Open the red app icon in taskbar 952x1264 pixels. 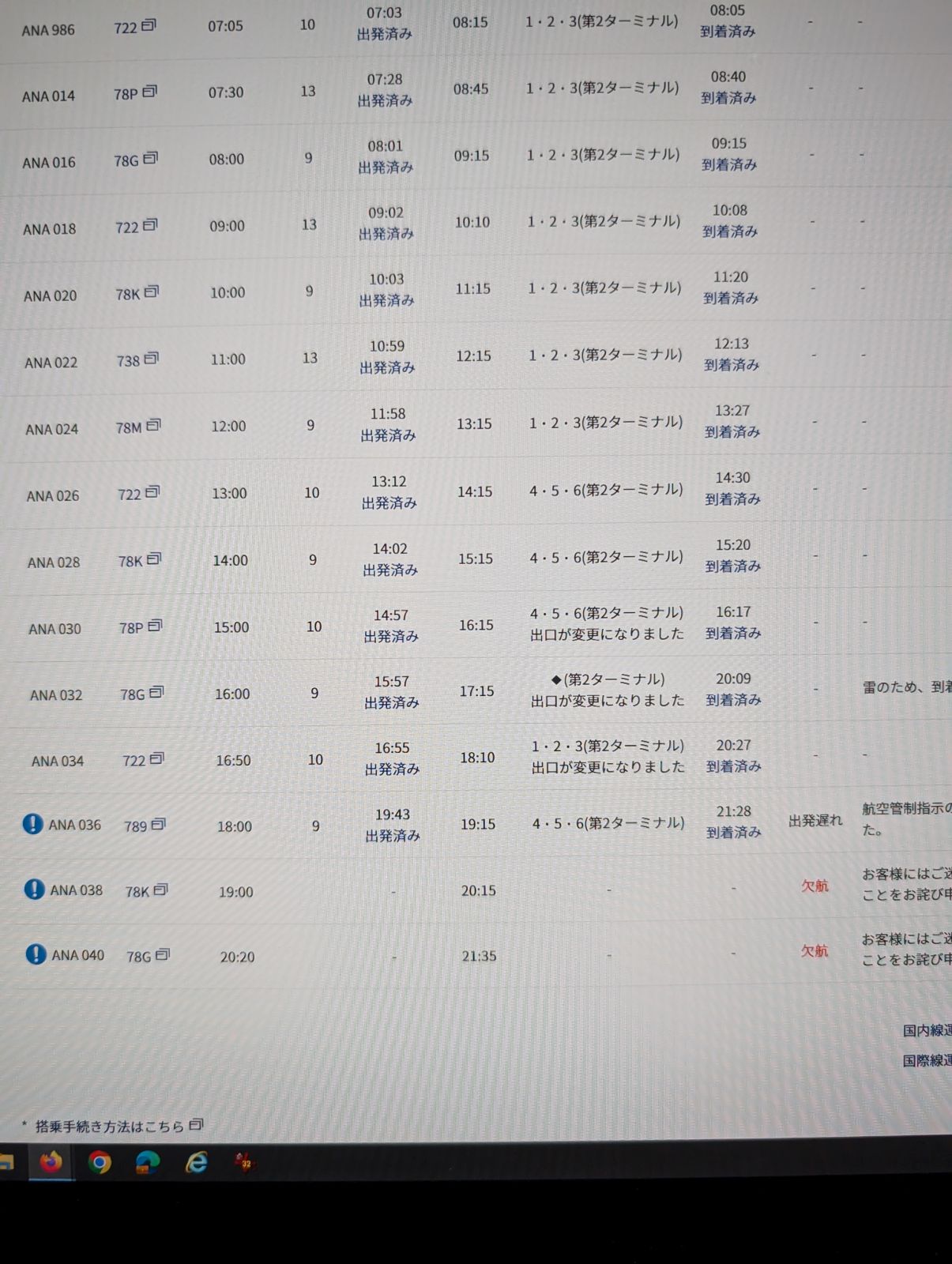(244, 1162)
